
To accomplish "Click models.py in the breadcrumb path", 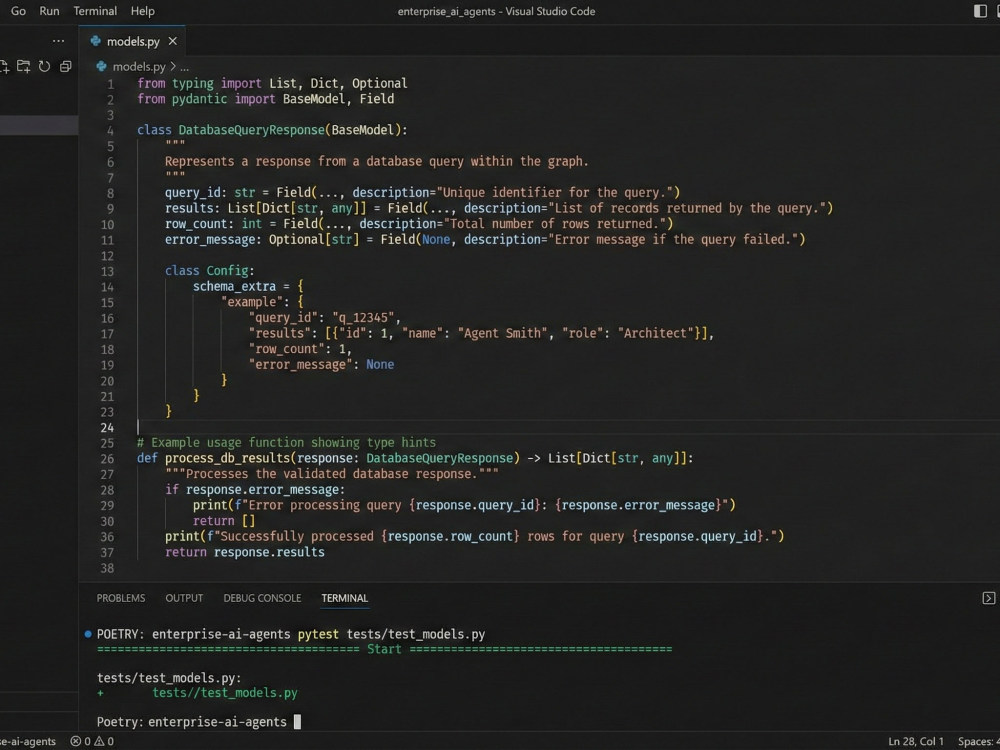I will 139,66.
